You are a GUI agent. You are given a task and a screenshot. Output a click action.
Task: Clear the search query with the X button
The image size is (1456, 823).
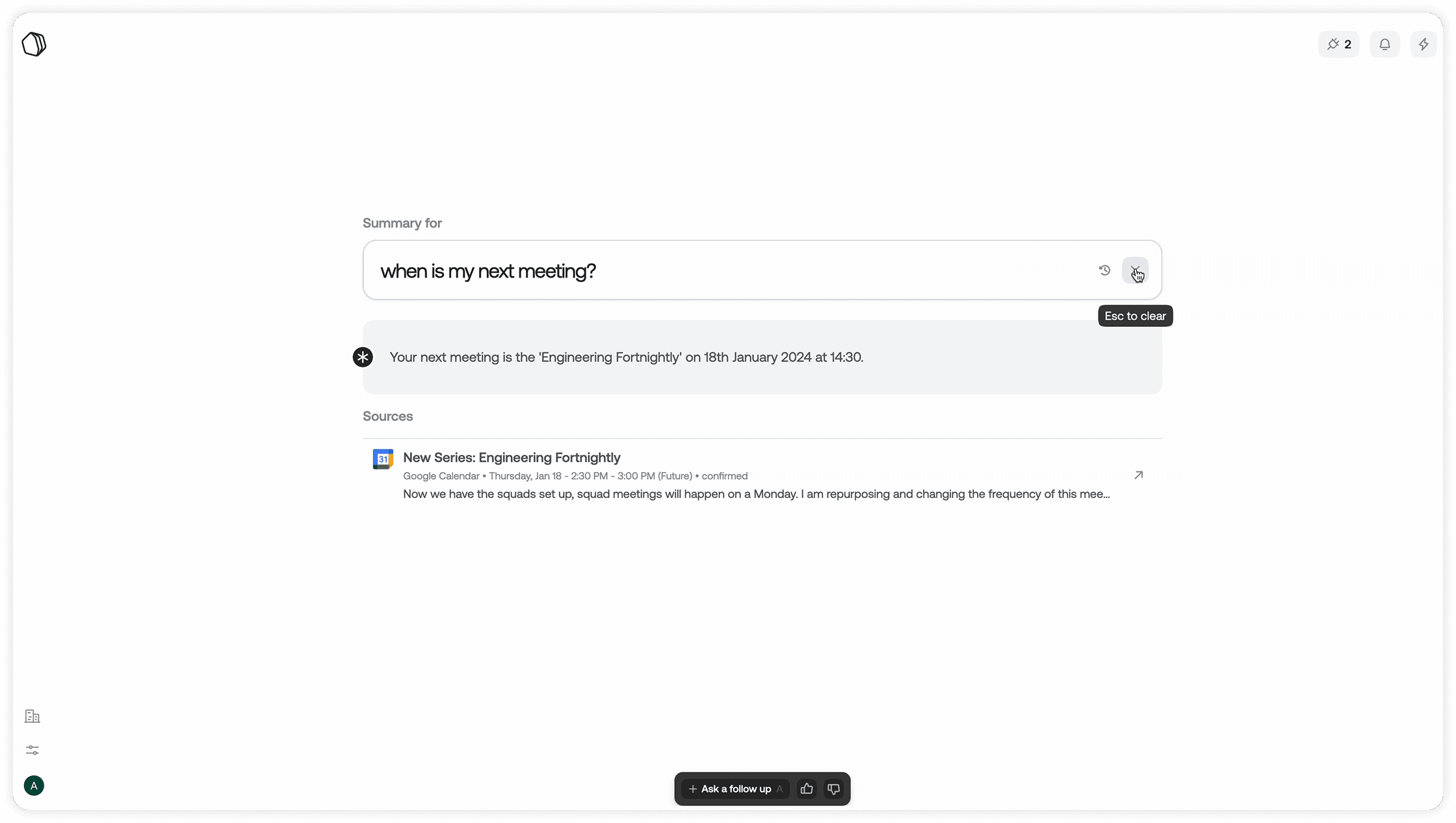(1135, 270)
